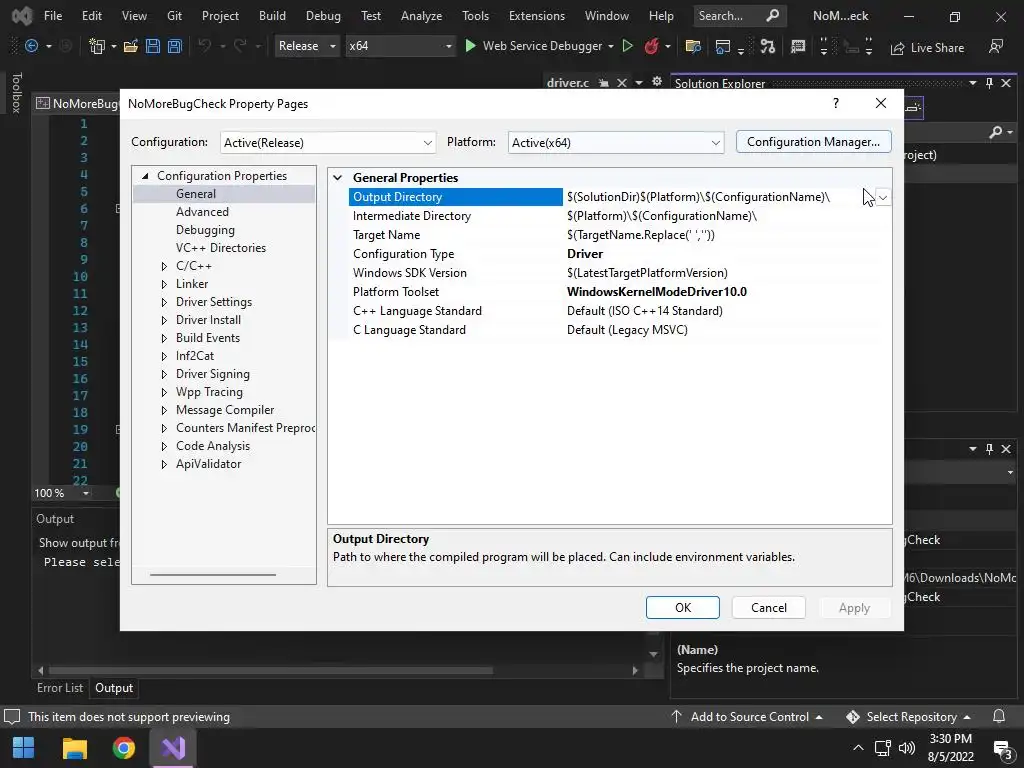
Task: Click the notifications bell in status bar
Action: [x=999, y=716]
